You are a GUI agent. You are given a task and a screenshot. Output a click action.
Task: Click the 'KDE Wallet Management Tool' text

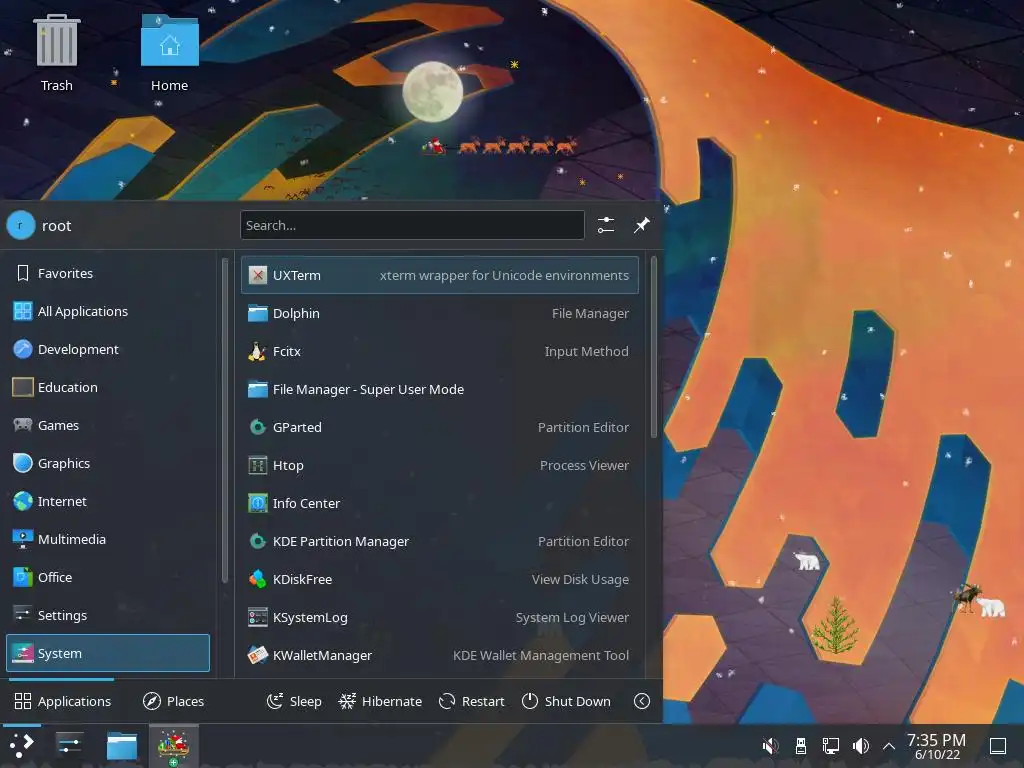pos(541,655)
